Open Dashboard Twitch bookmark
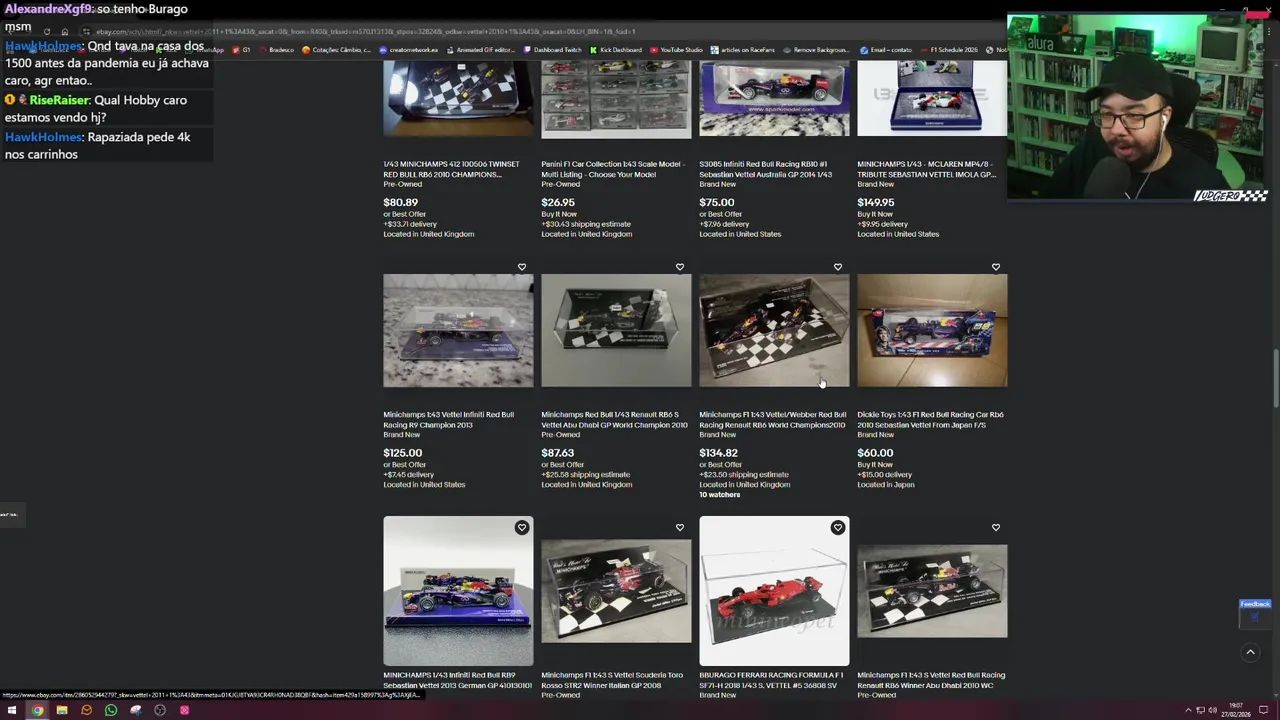 (553, 49)
